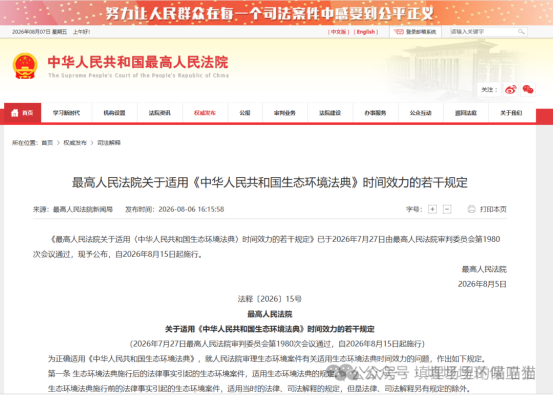
Task: Click 登录邮箱系统 link
Action: click(x=421, y=32)
